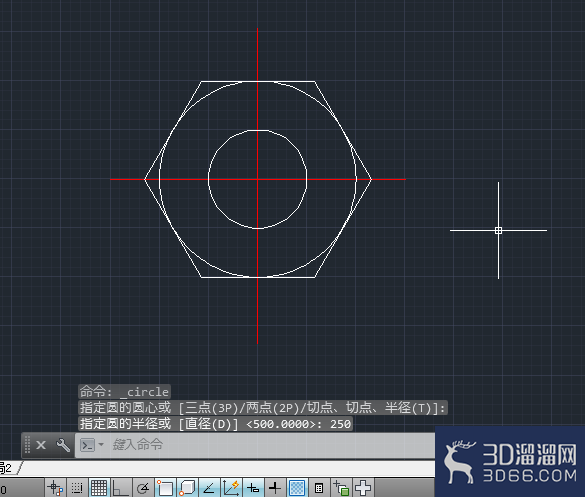
Task: Toggle Dynamic UCS in status bar
Action: tap(231, 488)
